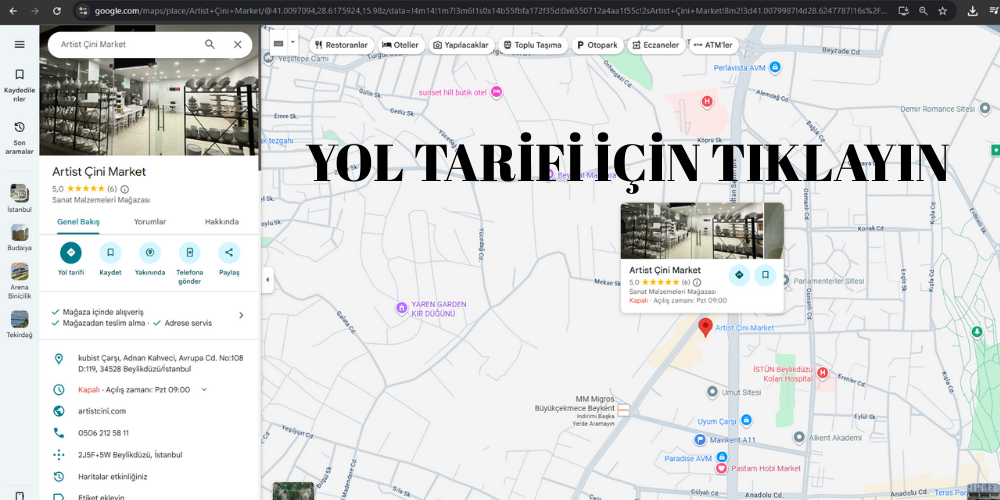Image resolution: width=1000 pixels, height=500 pixels.
Task: Click the Kaydet bookmark icon in action row
Action: (110, 253)
